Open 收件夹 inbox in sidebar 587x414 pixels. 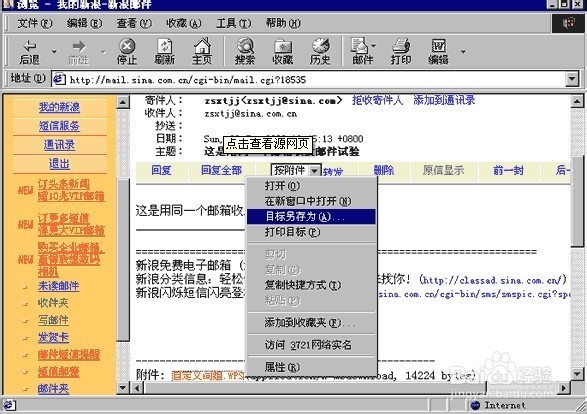pyautogui.click(x=53, y=303)
